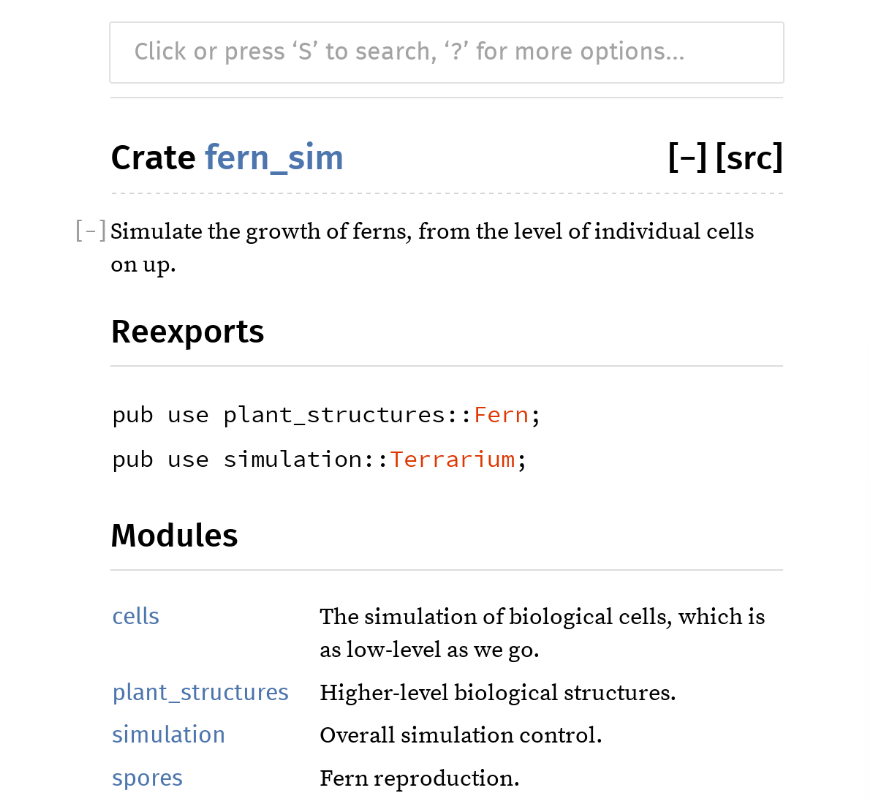This screenshot has height=799, width=870.
Task: Open the spores module
Action: tap(147, 778)
